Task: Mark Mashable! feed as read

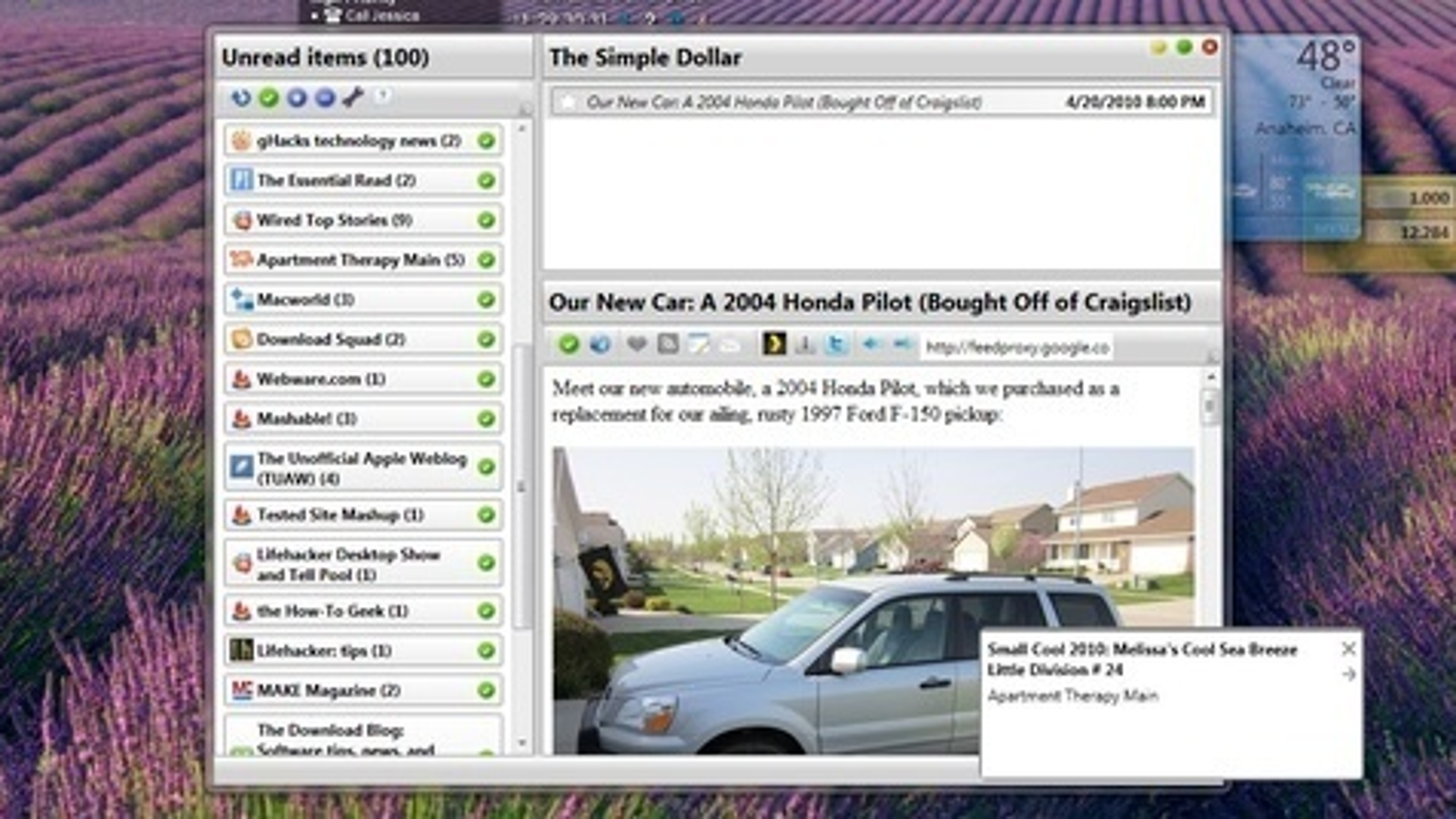Action: (x=487, y=419)
